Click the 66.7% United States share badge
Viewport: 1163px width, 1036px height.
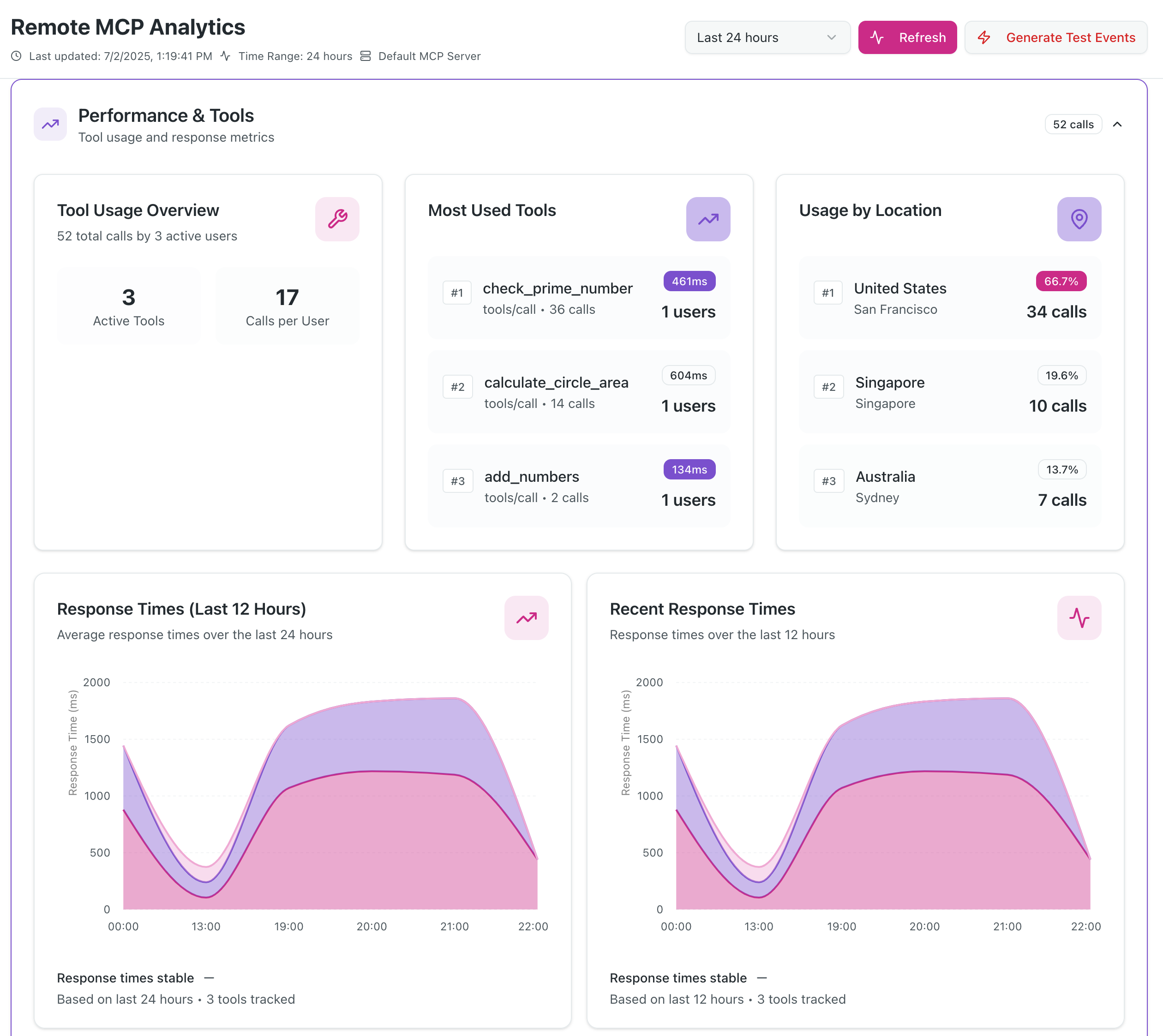[x=1061, y=281]
